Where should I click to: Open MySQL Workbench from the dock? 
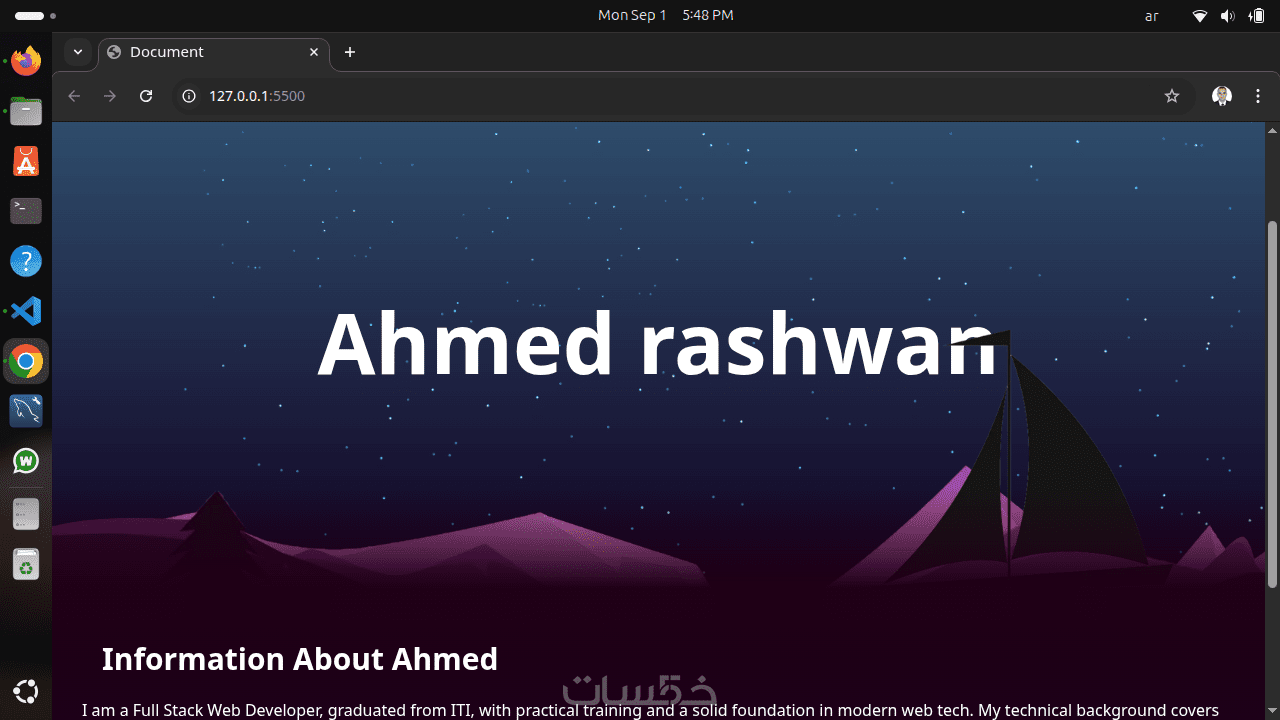click(x=26, y=411)
